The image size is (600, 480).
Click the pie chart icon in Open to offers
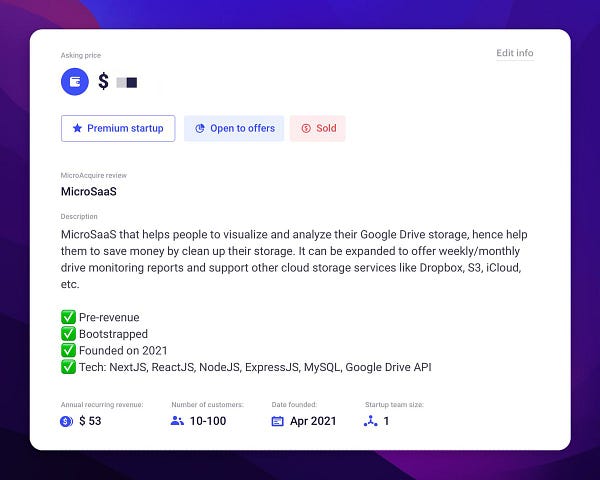(x=200, y=128)
